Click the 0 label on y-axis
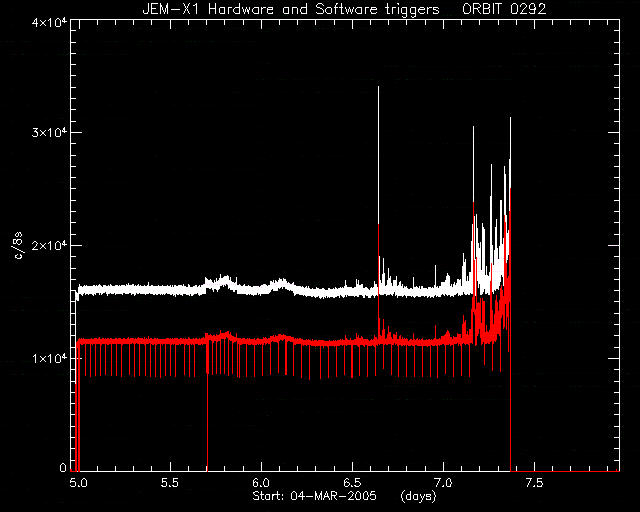 63,468
